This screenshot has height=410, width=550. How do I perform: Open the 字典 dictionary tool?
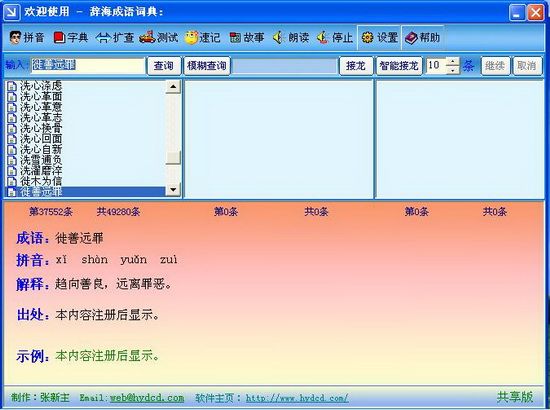tap(71, 38)
